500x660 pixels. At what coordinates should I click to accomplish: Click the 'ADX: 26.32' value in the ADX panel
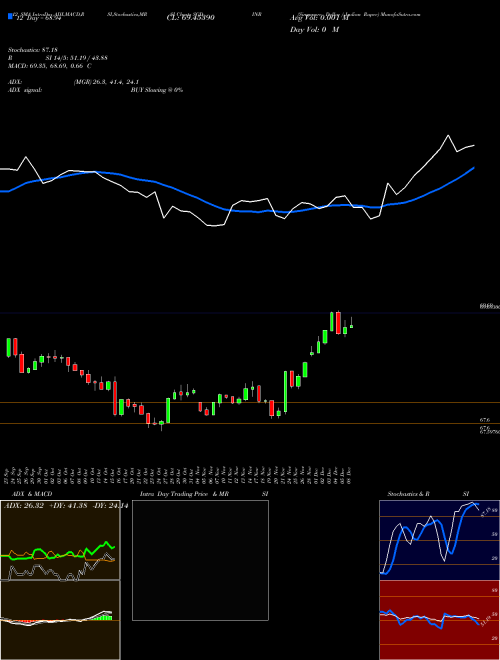pyautogui.click(x=24, y=506)
